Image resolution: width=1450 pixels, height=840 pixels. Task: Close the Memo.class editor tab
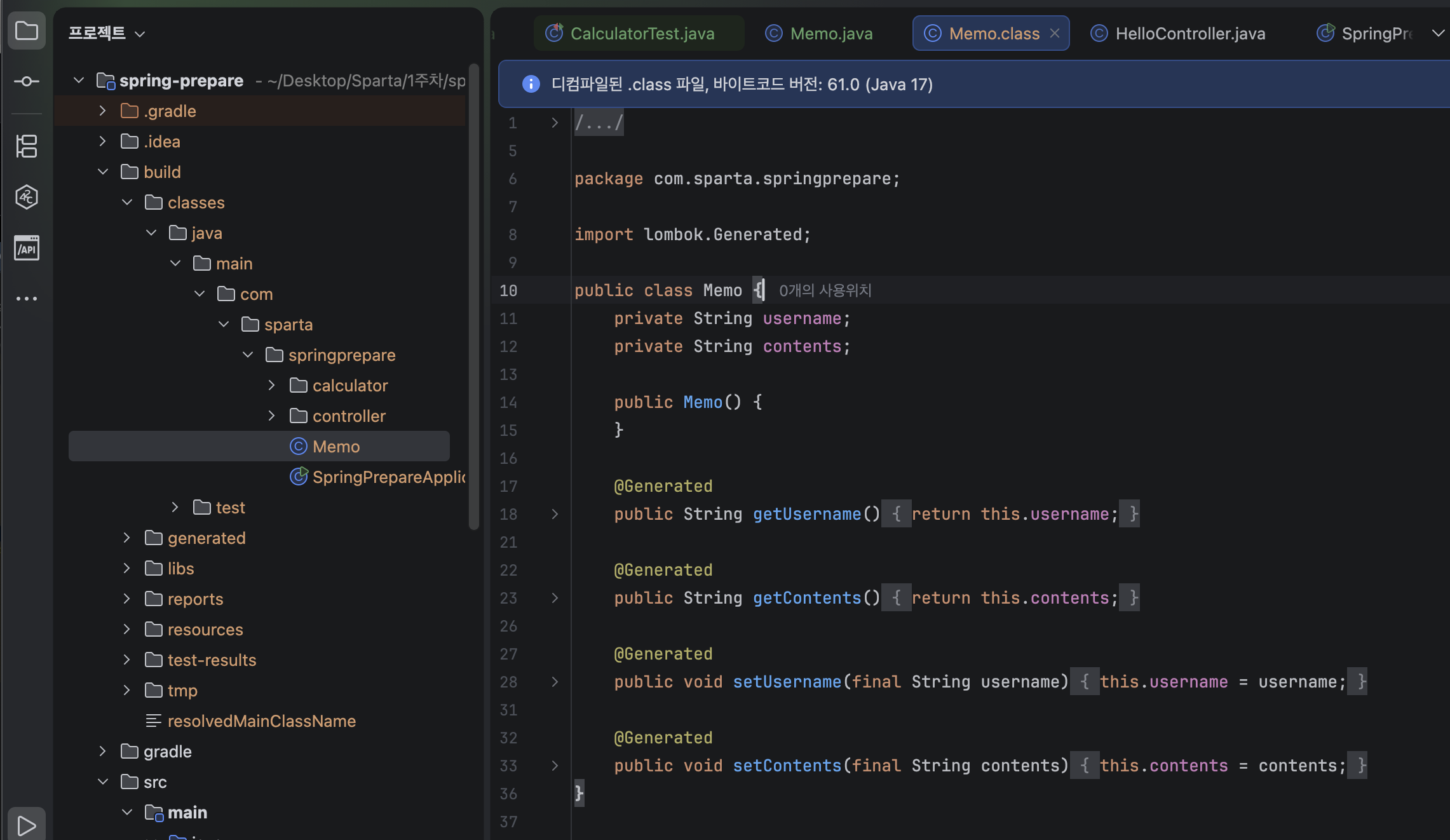pos(1055,33)
